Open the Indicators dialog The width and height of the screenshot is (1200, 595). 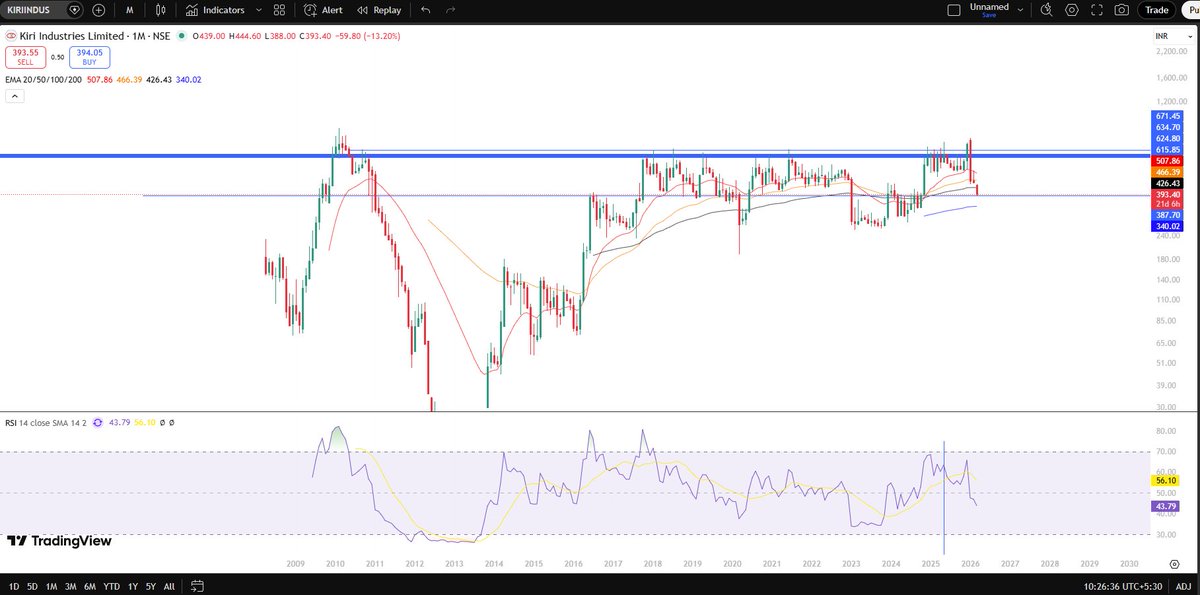tap(214, 10)
